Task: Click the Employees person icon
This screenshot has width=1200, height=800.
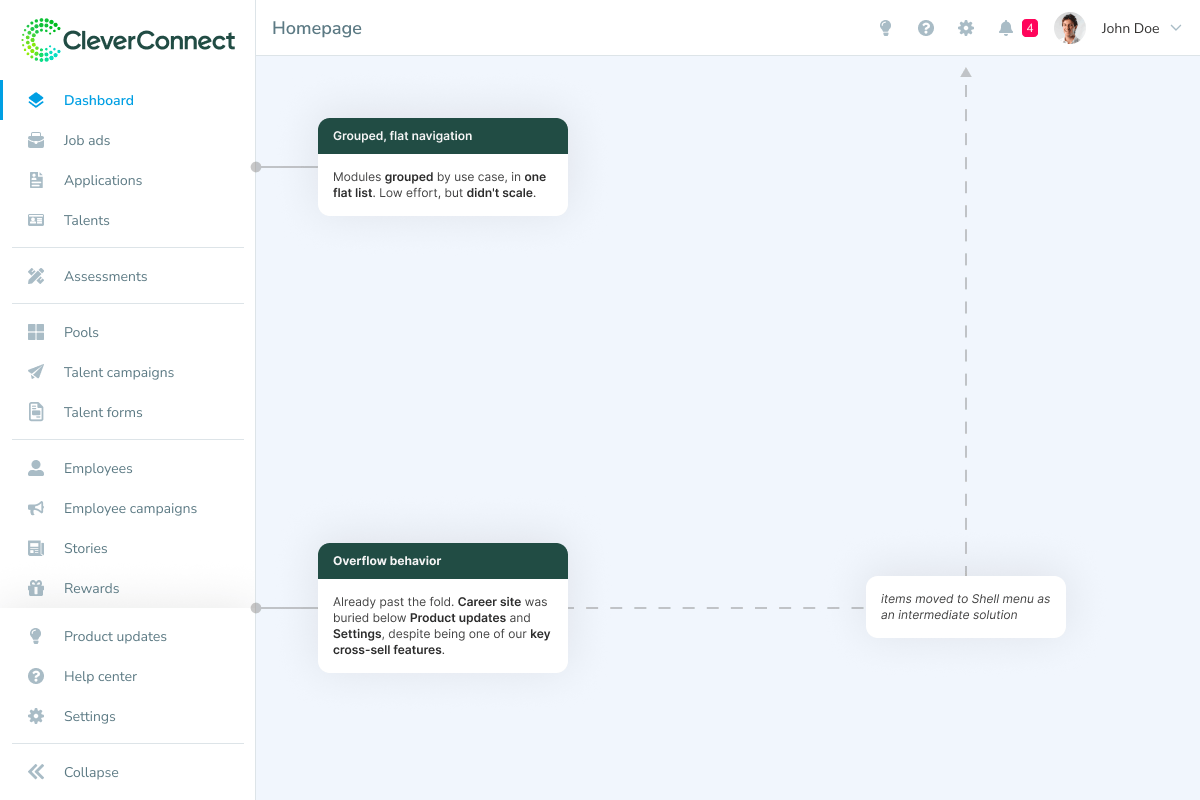Action: [36, 468]
